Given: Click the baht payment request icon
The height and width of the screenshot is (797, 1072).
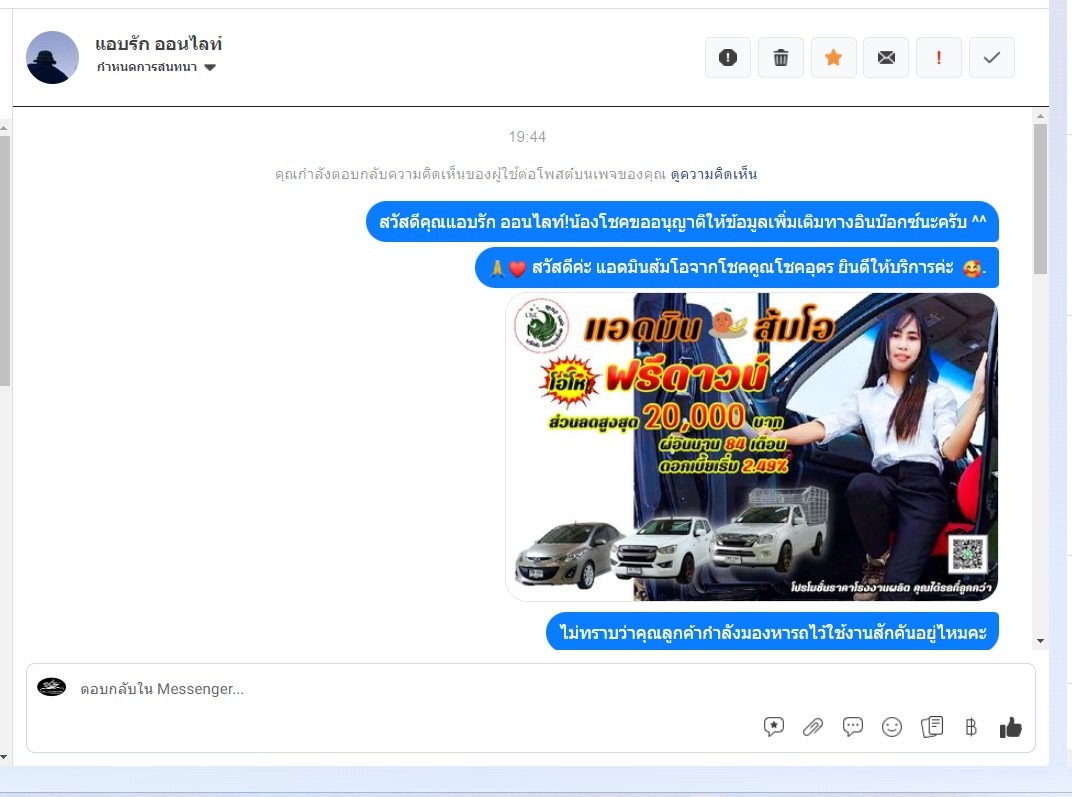Looking at the screenshot, I should point(970,727).
